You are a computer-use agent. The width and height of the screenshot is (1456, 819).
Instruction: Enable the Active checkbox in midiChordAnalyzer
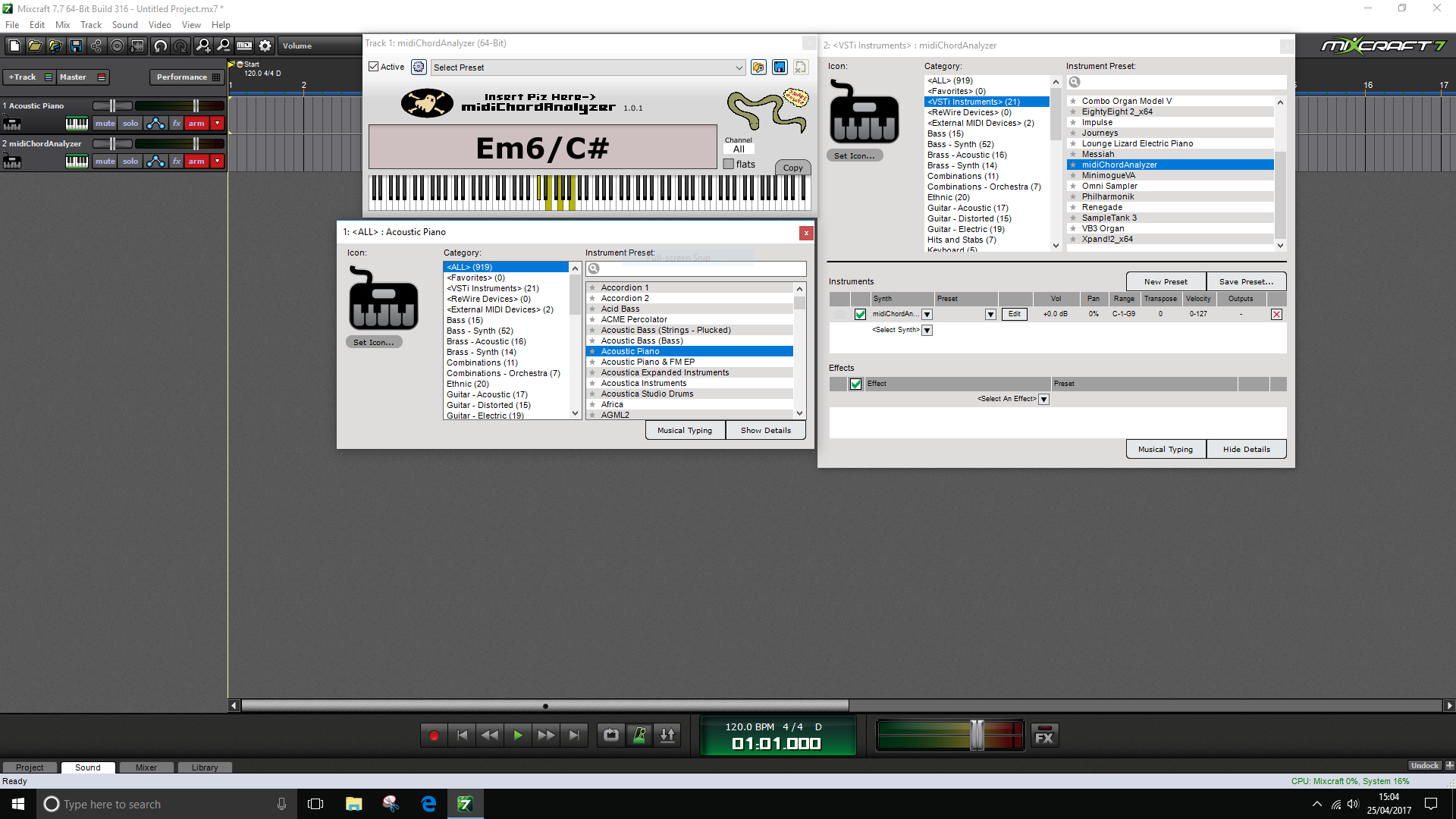pos(376,67)
